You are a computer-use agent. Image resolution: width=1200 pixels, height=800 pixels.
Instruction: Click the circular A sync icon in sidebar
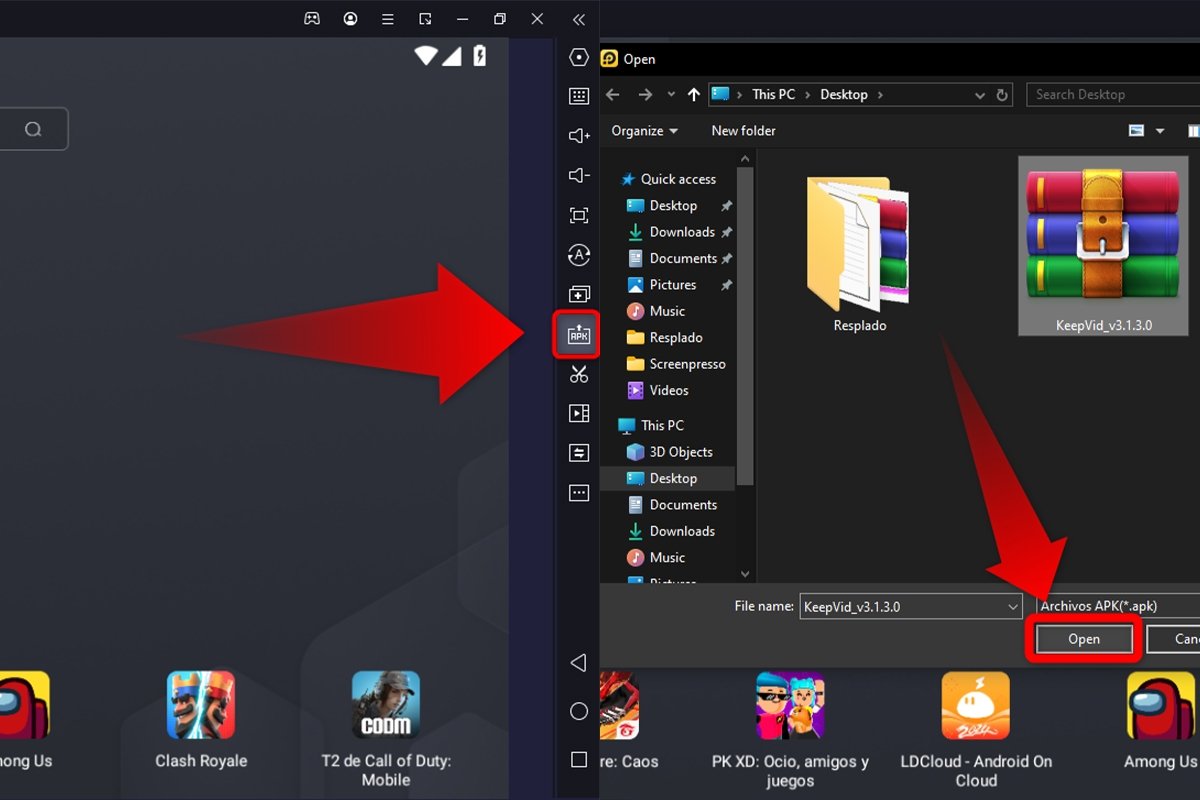(579, 255)
